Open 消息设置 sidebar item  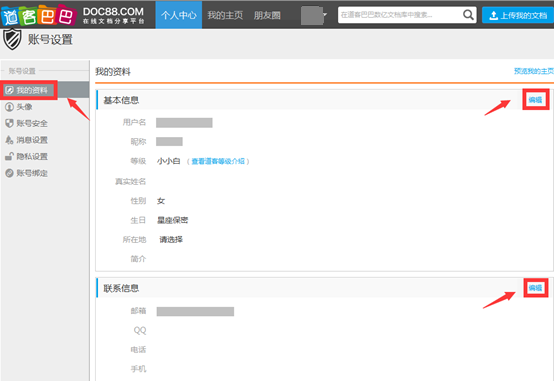click(32, 140)
